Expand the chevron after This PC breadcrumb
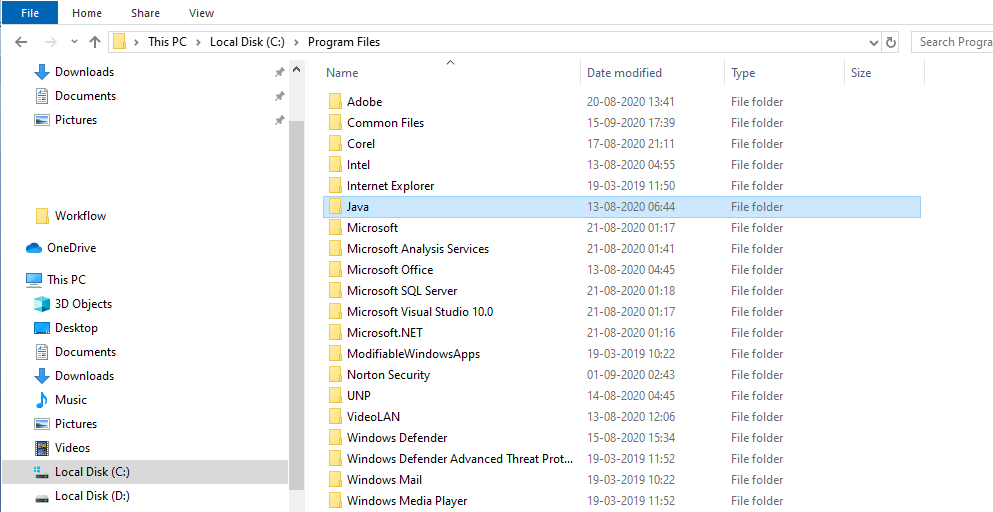Screen dimensions: 993x512 (x=198, y=42)
